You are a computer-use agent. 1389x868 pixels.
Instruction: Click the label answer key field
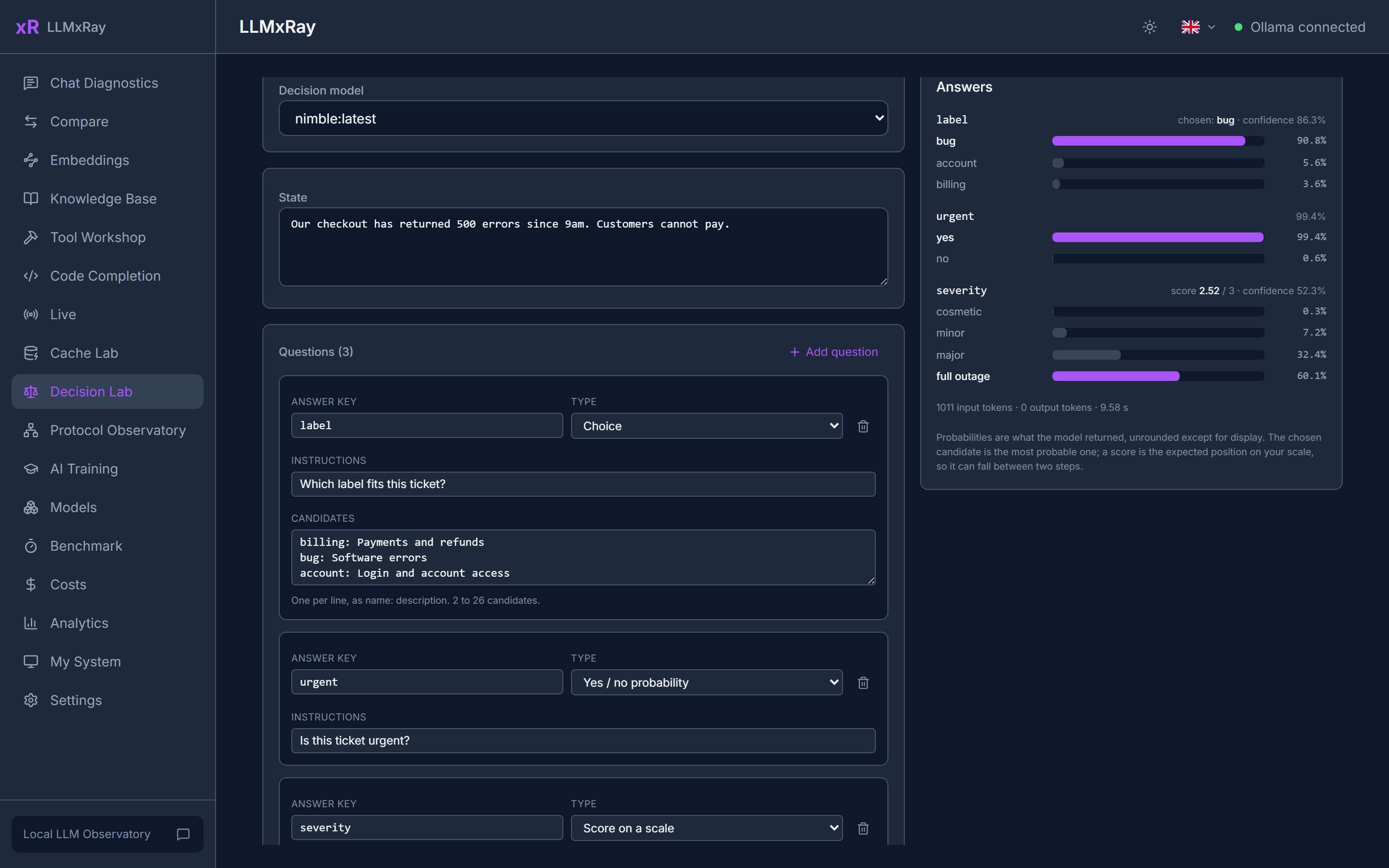[x=427, y=425]
